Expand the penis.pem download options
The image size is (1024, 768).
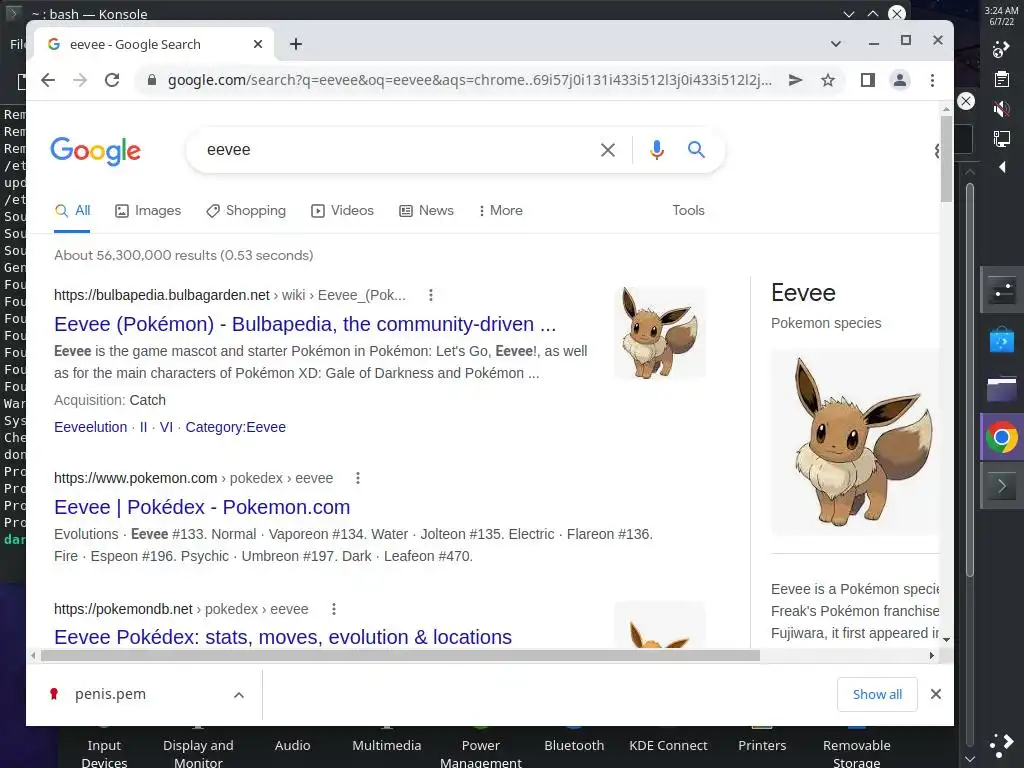[x=239, y=695]
